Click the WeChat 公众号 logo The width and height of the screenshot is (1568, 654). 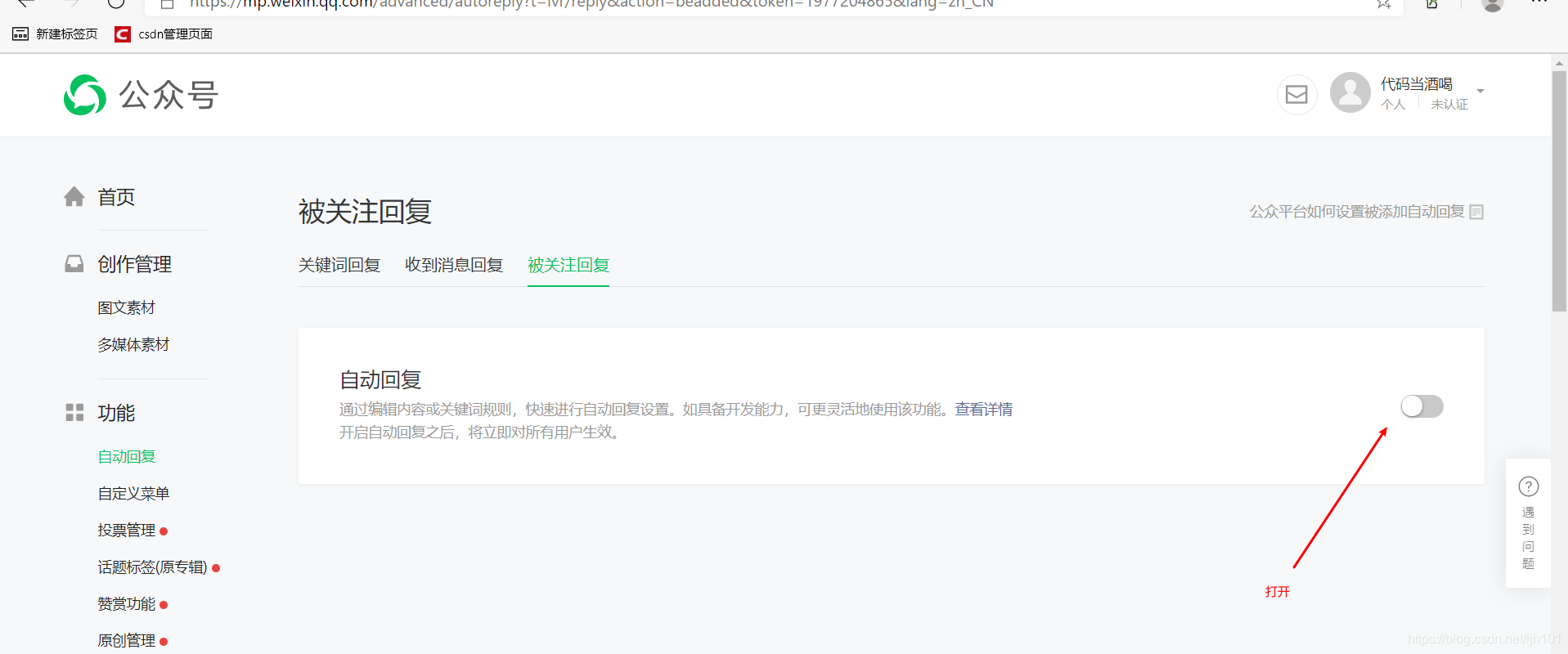(141, 96)
